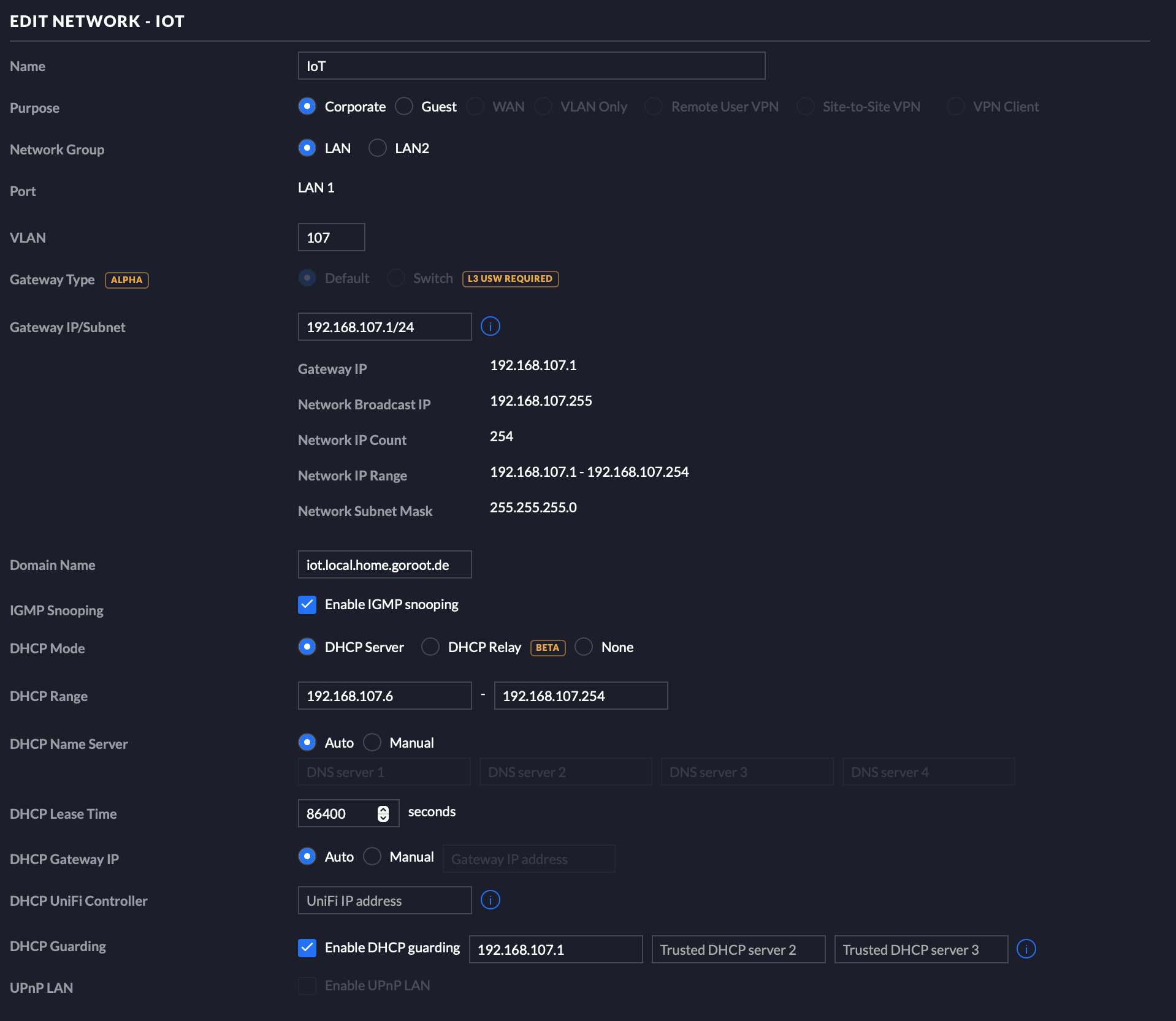Set DHCP Gateway IP to Manual

tap(372, 856)
